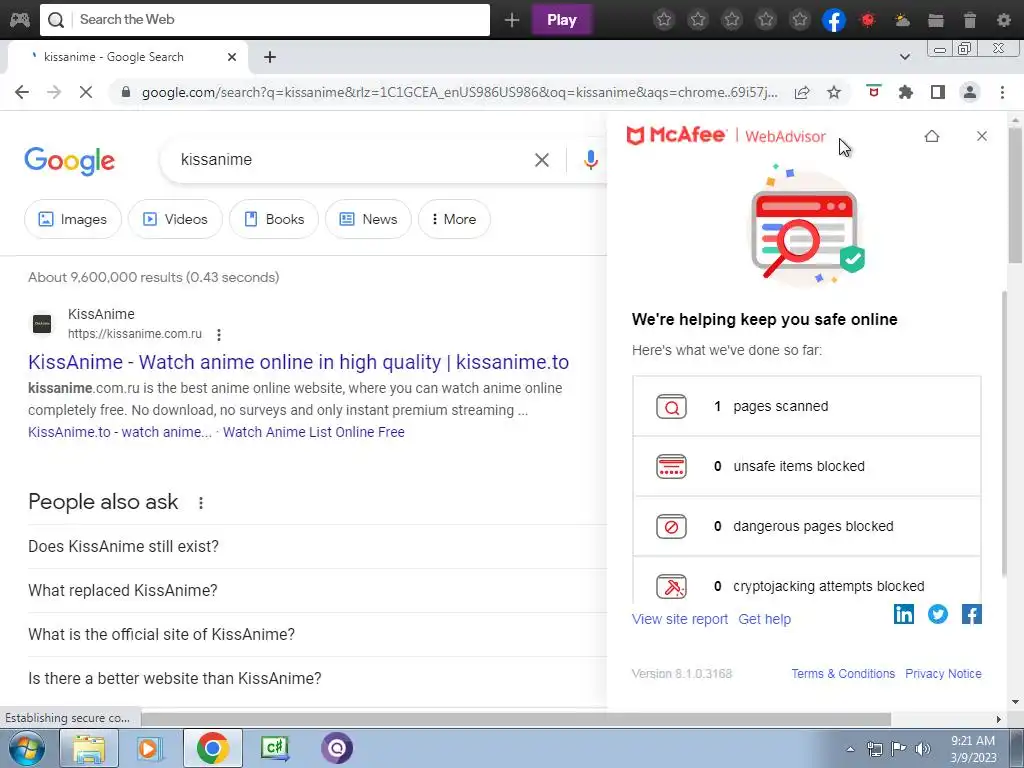Open Watch Anime List Online Free
Image resolution: width=1024 pixels, height=768 pixels.
[x=313, y=432]
